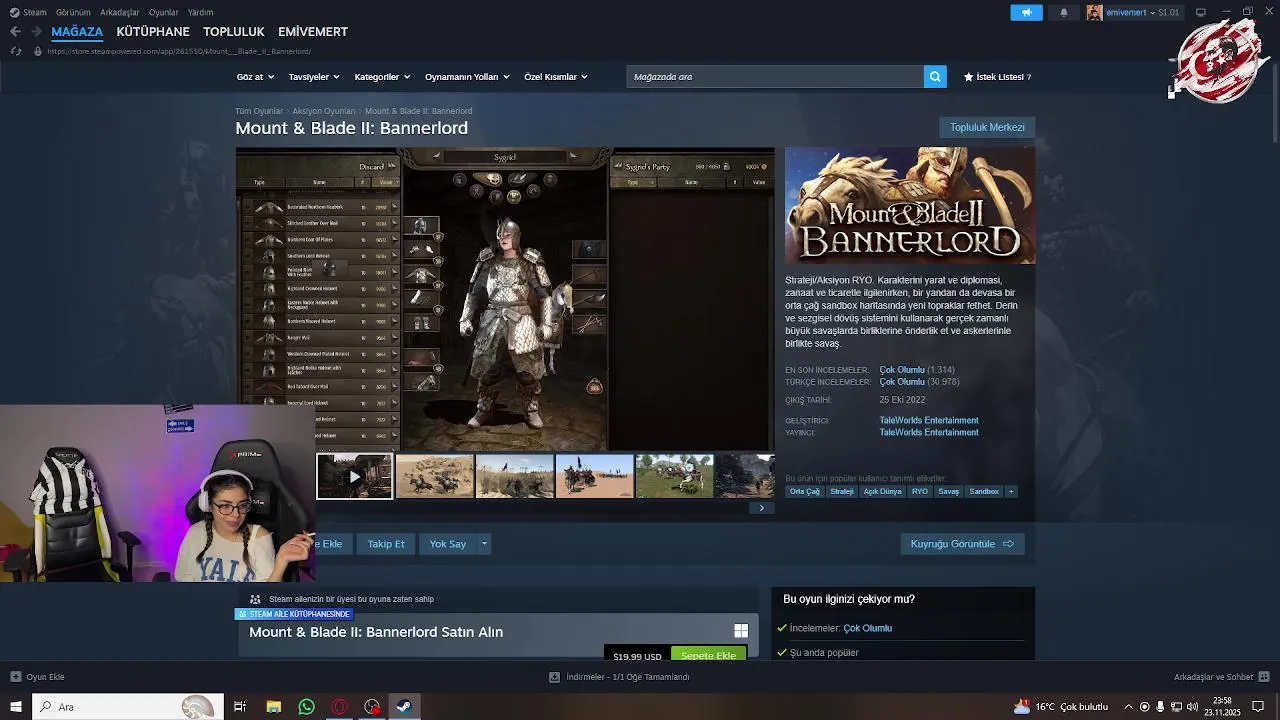The image size is (1280, 720).
Task: Show hidden system tray icons
Action: (x=1129, y=707)
